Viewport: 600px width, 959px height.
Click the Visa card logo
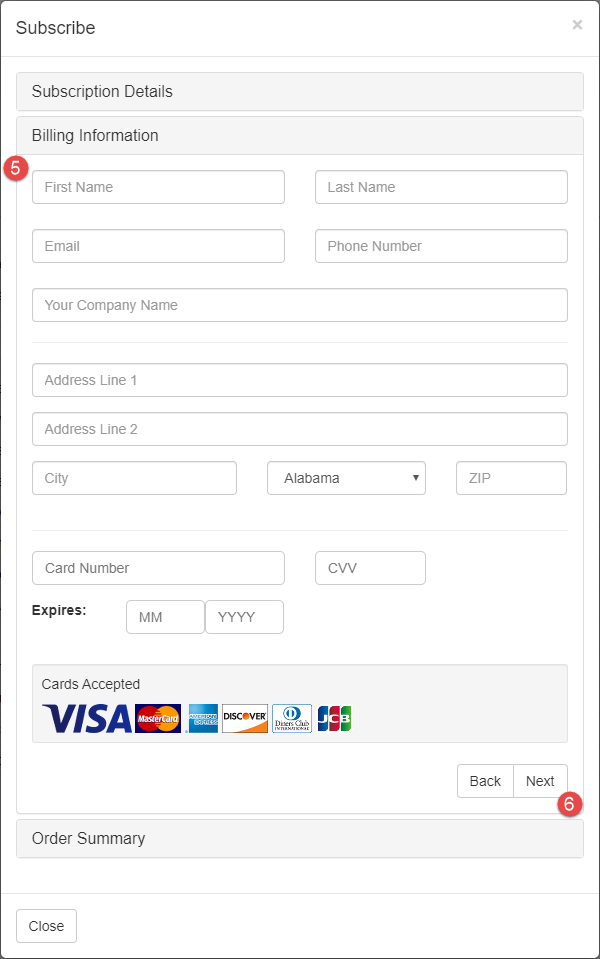pos(87,718)
